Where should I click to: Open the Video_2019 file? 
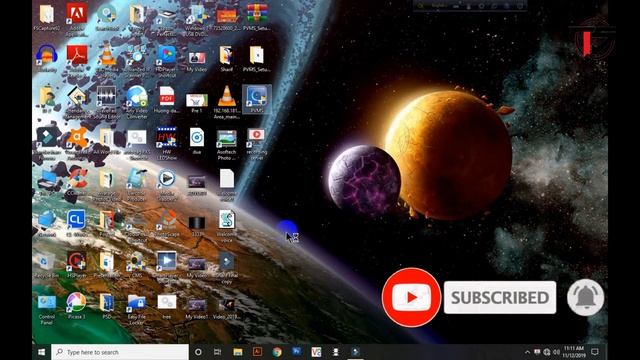(x=227, y=308)
